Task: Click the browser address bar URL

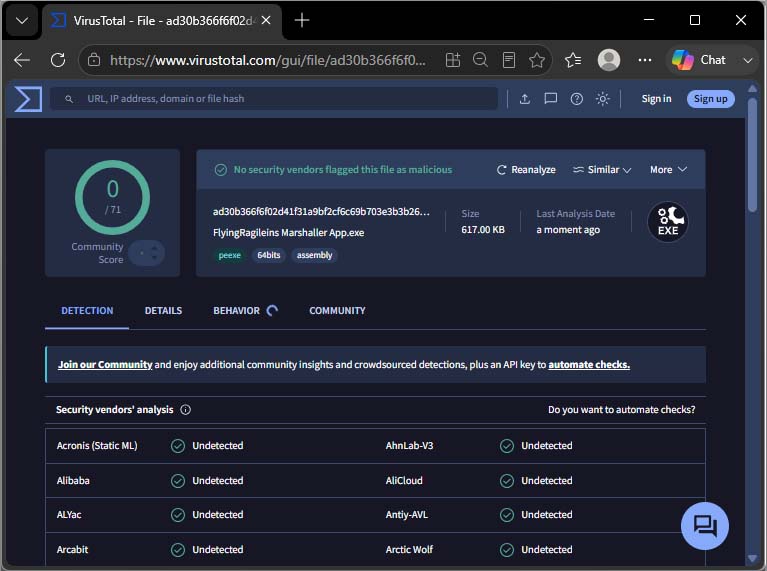Action: point(268,60)
